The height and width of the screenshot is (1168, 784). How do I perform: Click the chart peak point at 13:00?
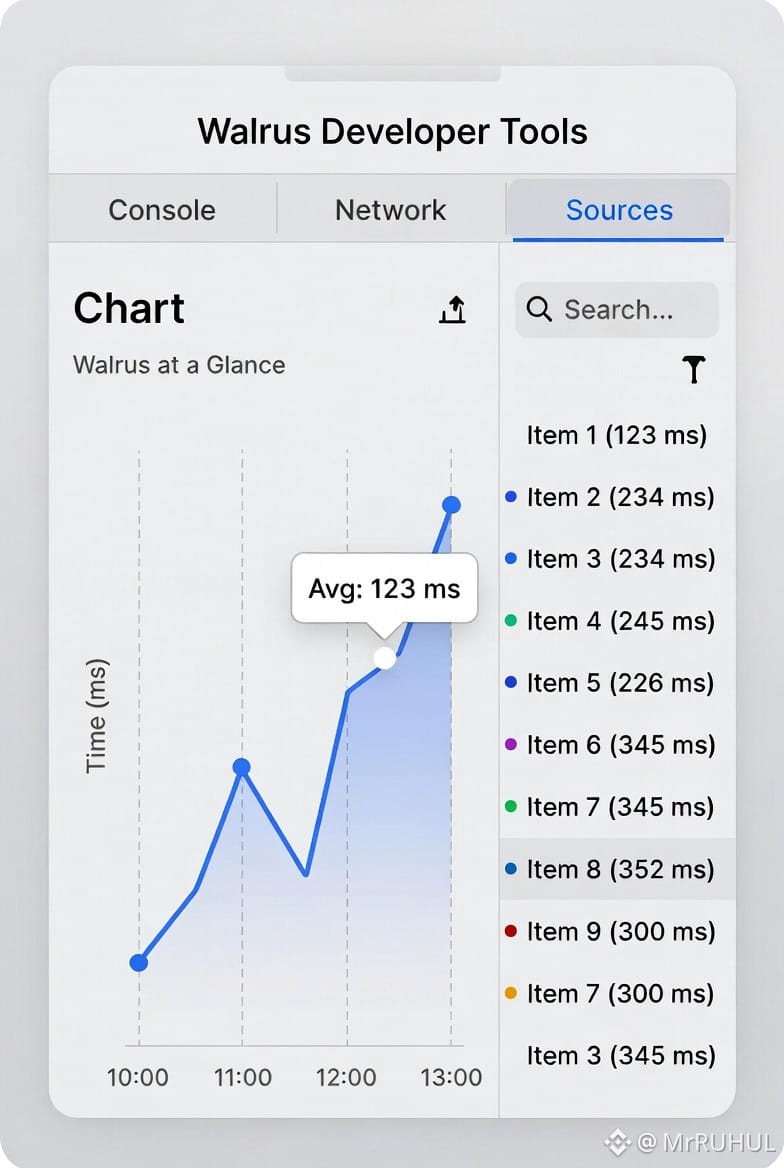451,505
